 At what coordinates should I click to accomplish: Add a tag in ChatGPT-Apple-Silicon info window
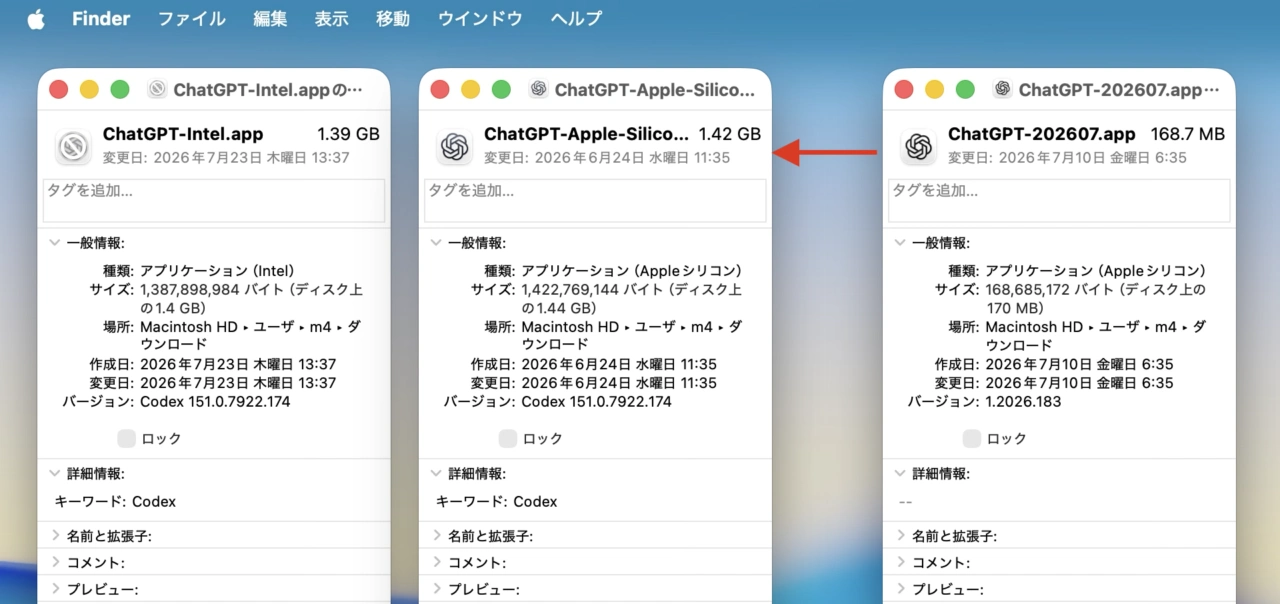[x=595, y=201]
